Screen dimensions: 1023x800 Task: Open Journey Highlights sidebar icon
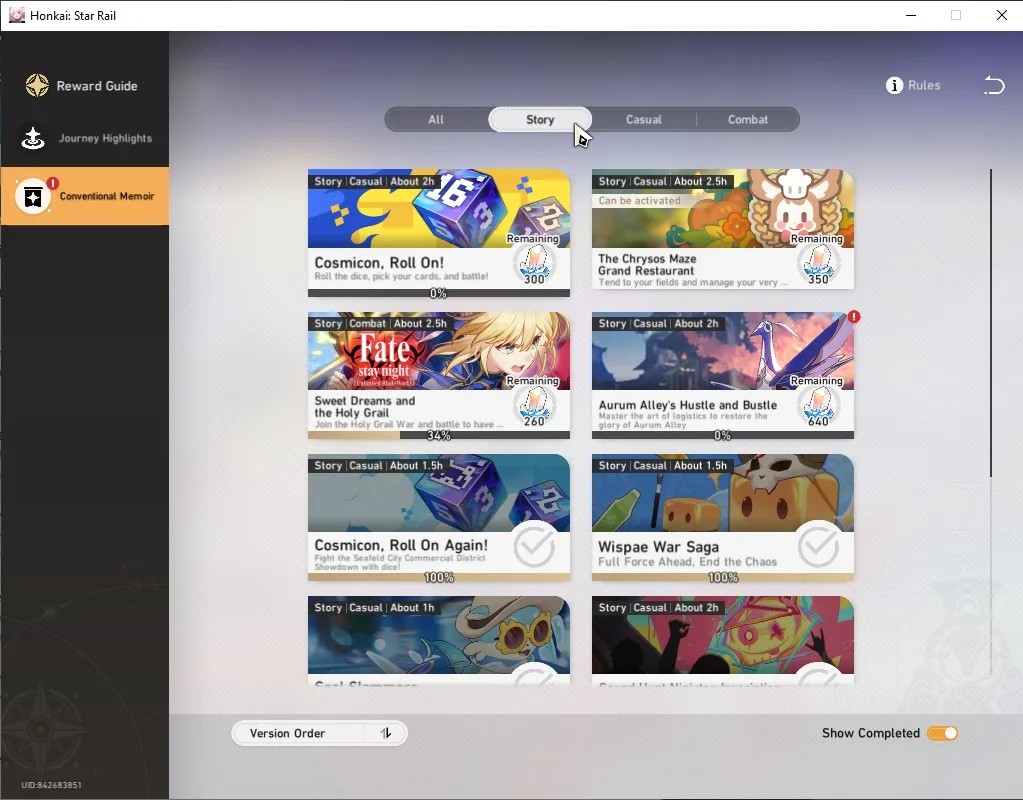pos(33,138)
